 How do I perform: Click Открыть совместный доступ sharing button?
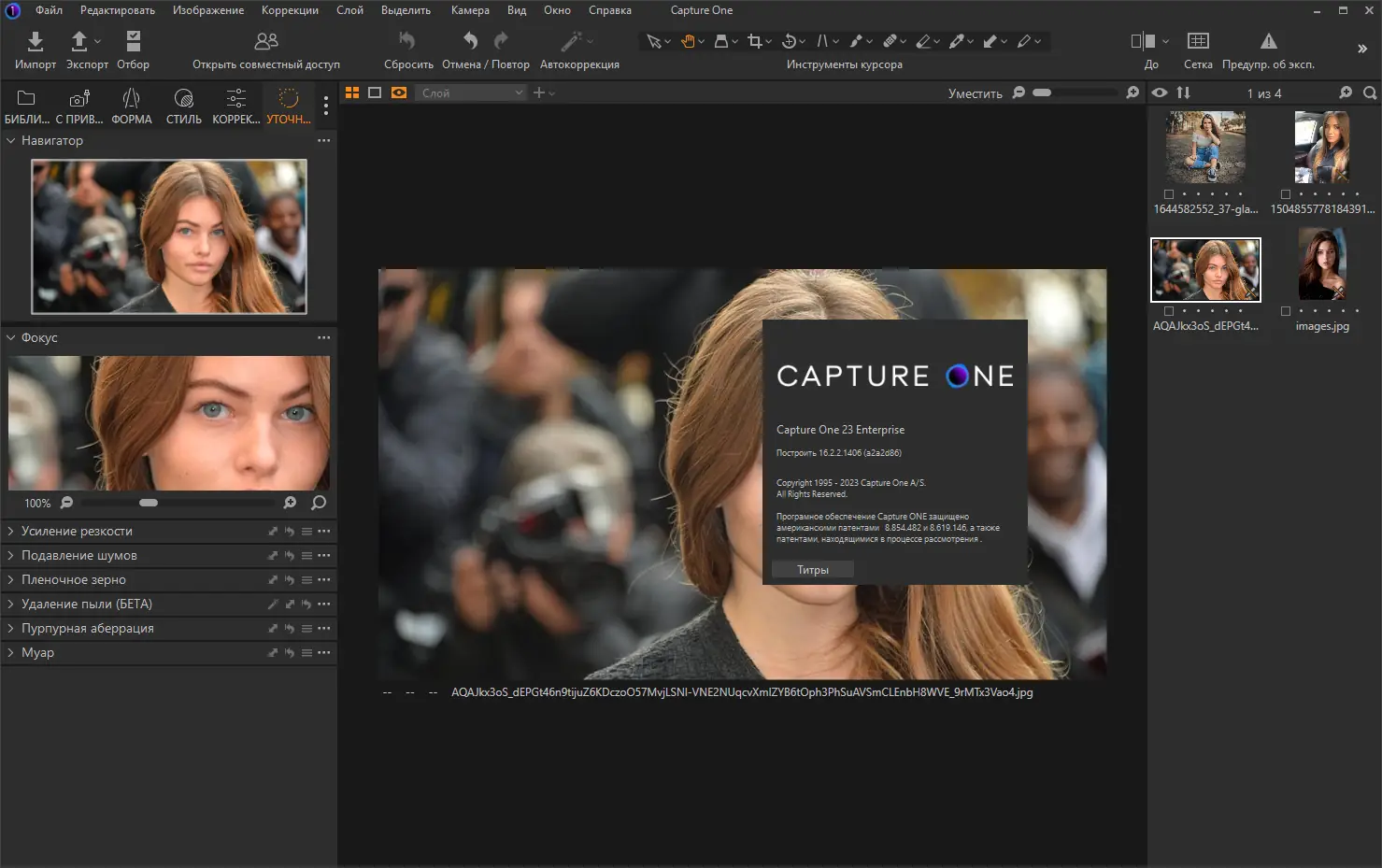(266, 41)
